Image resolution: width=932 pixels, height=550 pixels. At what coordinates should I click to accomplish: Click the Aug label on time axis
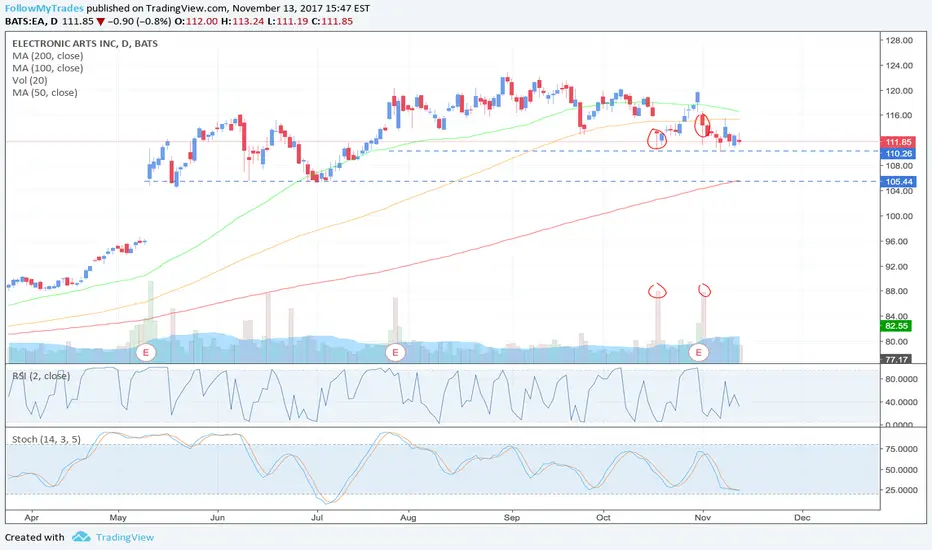tap(408, 517)
